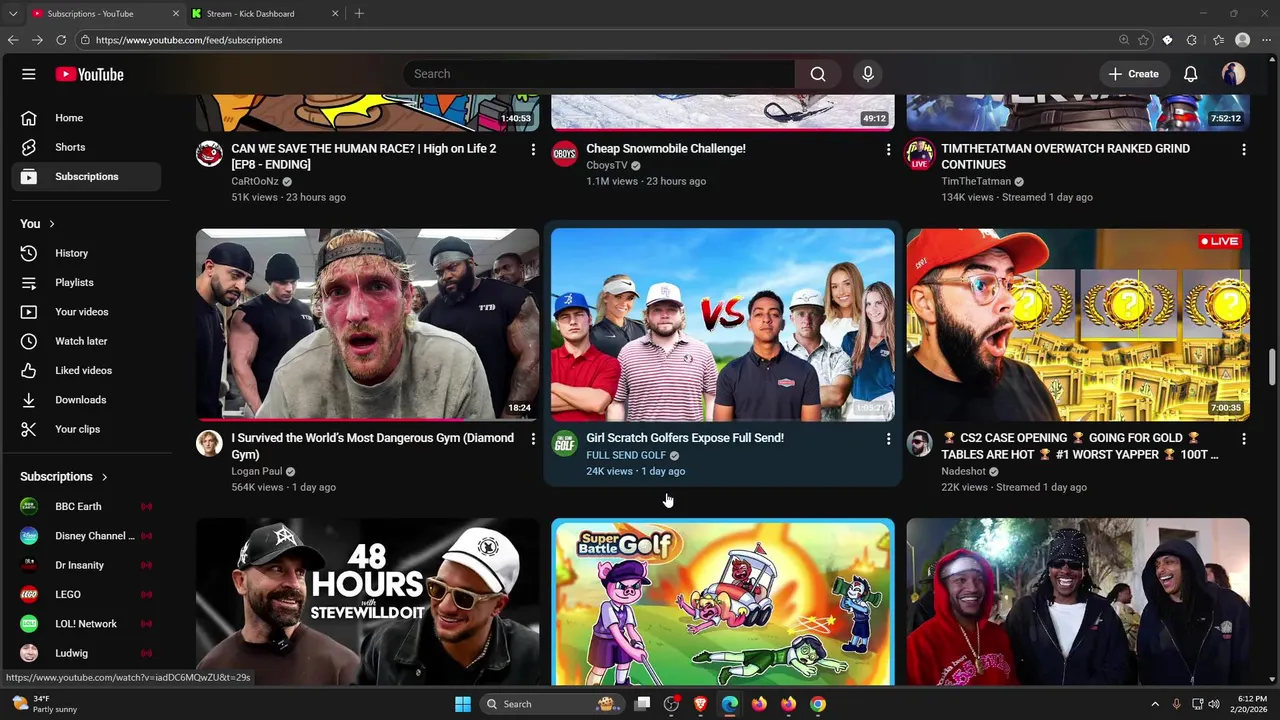Open Downloads in the sidebar
1280x720 pixels.
click(x=86, y=400)
